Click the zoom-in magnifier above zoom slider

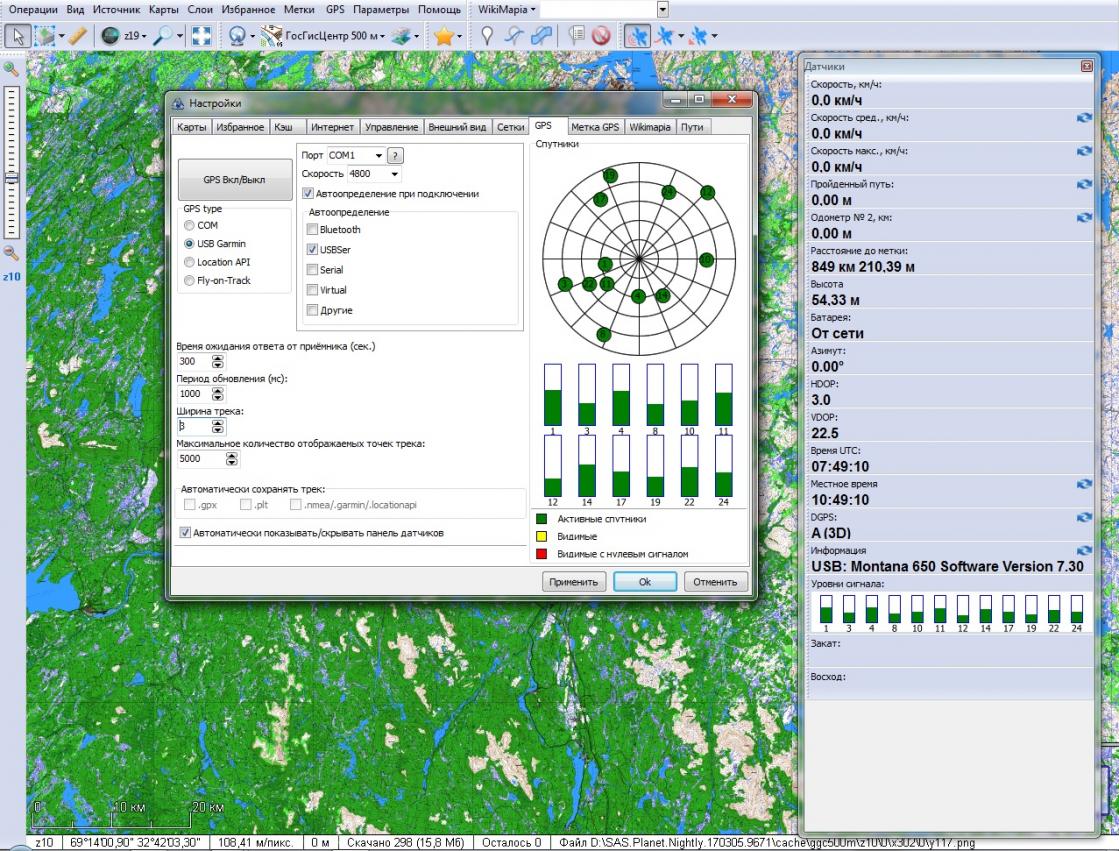click(x=12, y=69)
